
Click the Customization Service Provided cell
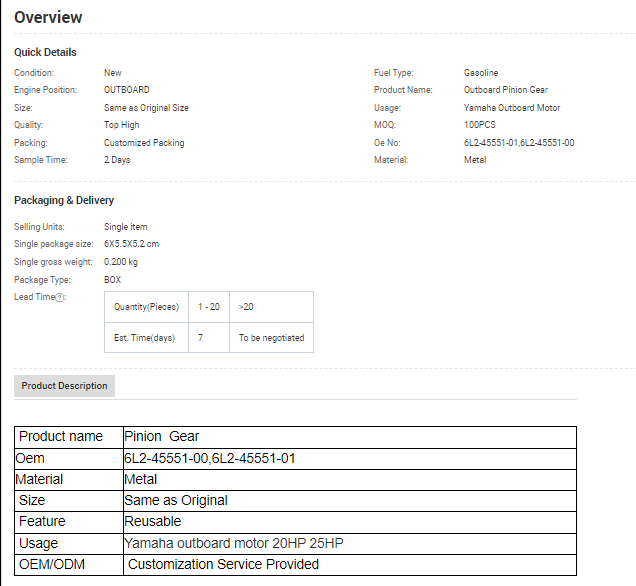[223, 564]
